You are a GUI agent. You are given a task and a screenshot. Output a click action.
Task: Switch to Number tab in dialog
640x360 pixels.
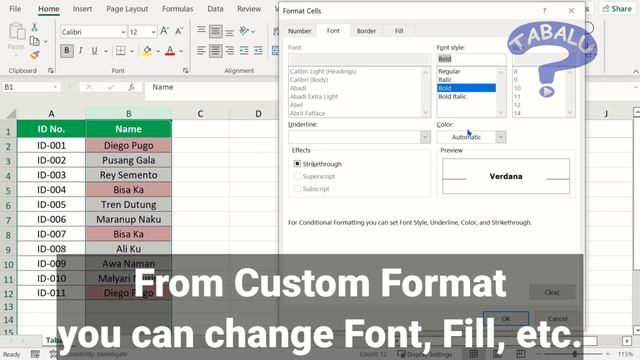coord(300,31)
